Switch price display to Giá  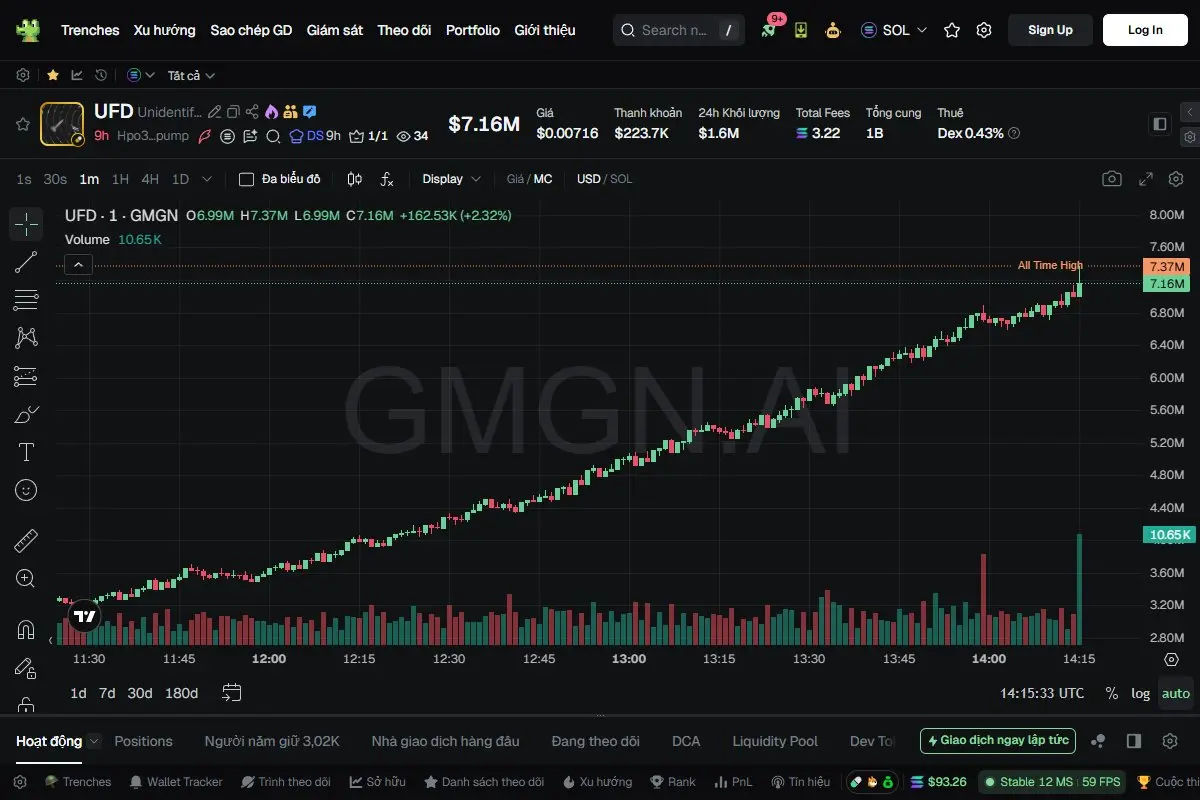click(515, 179)
